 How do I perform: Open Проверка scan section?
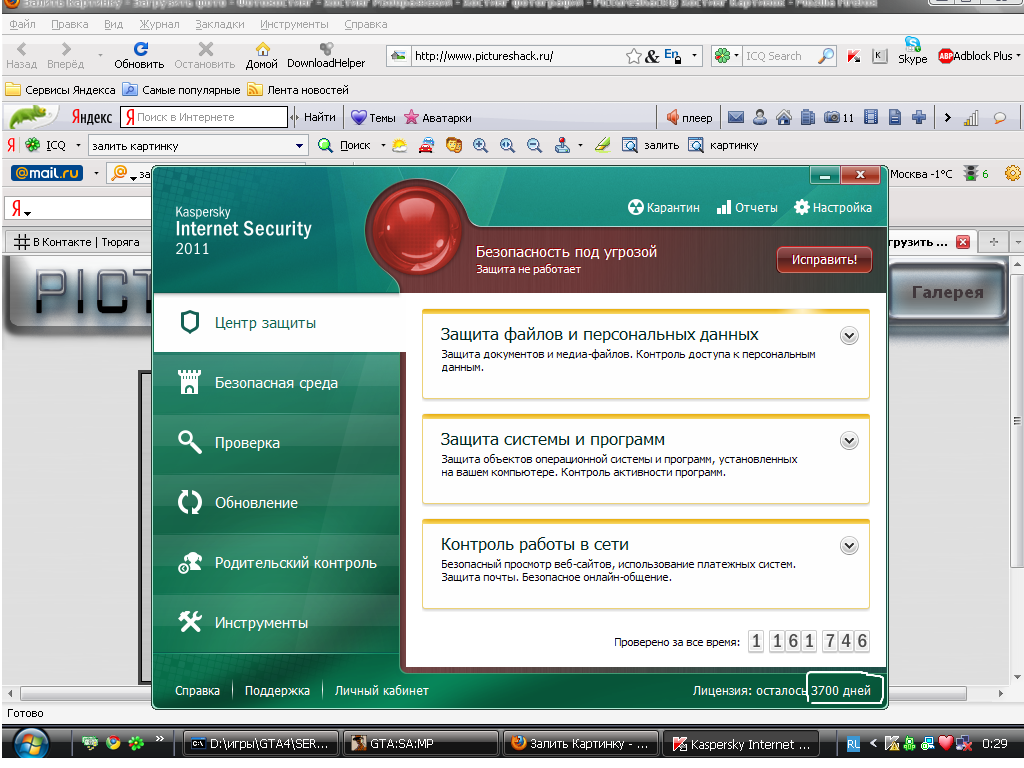(x=277, y=443)
